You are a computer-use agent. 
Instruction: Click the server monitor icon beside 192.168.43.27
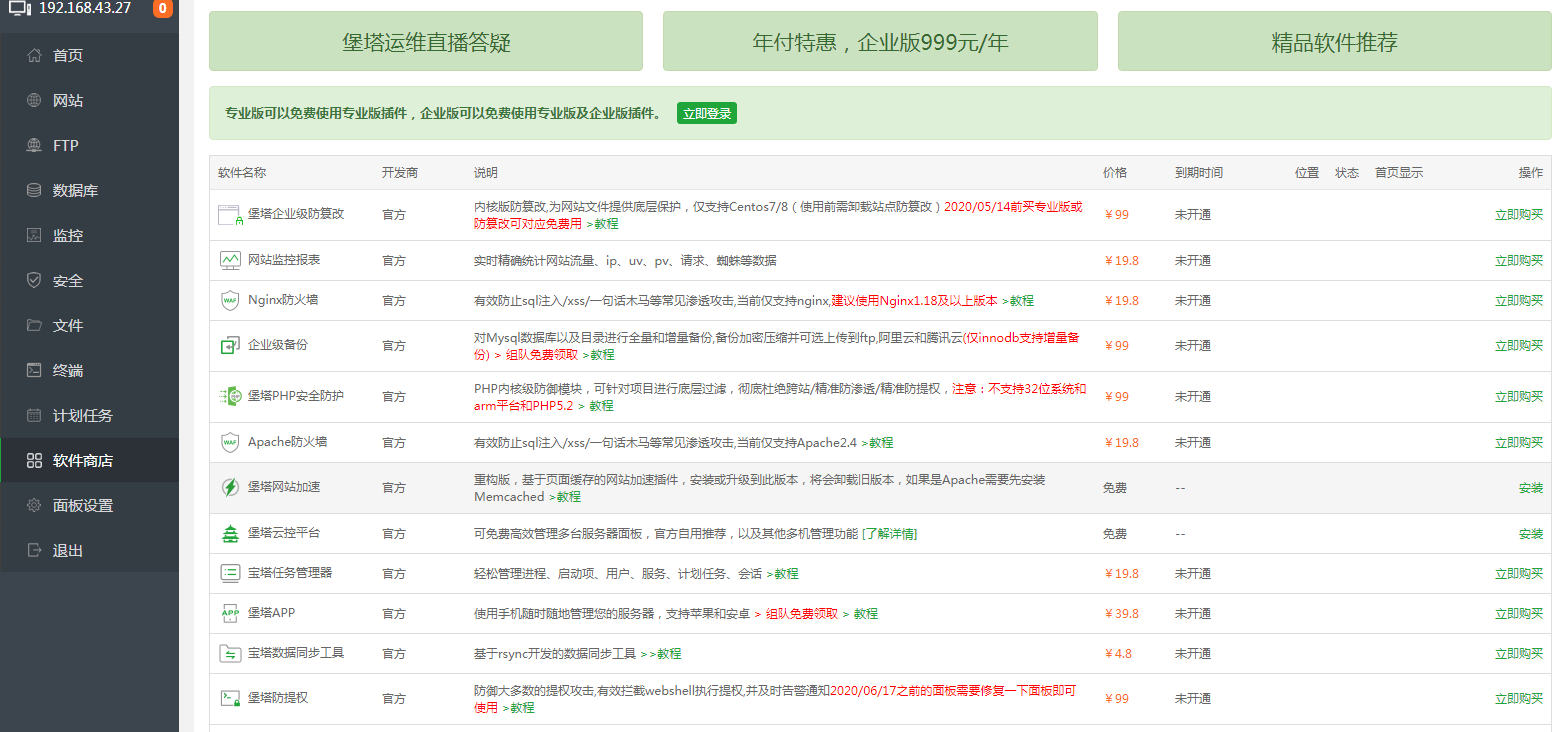click(x=20, y=8)
